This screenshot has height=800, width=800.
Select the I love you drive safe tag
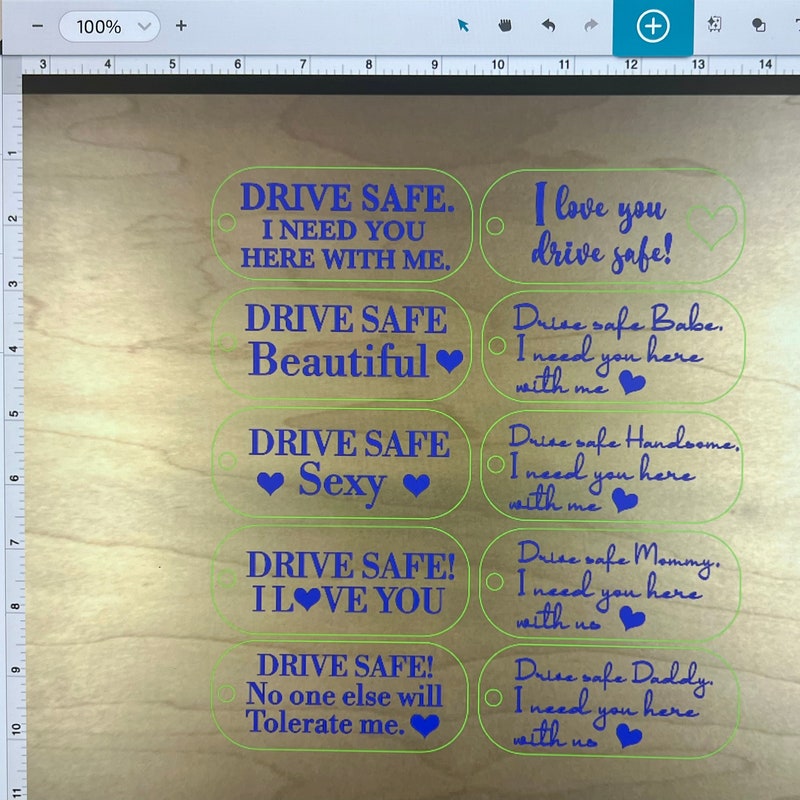pos(612,227)
